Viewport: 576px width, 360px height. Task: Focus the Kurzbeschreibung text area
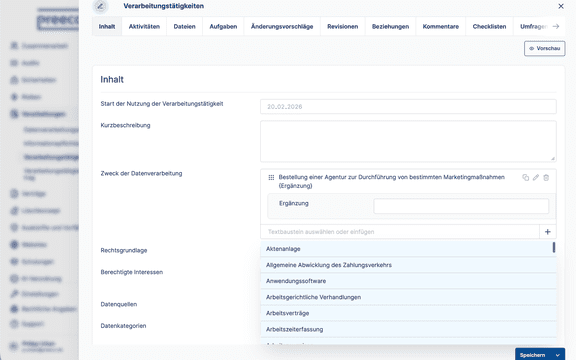click(x=408, y=141)
